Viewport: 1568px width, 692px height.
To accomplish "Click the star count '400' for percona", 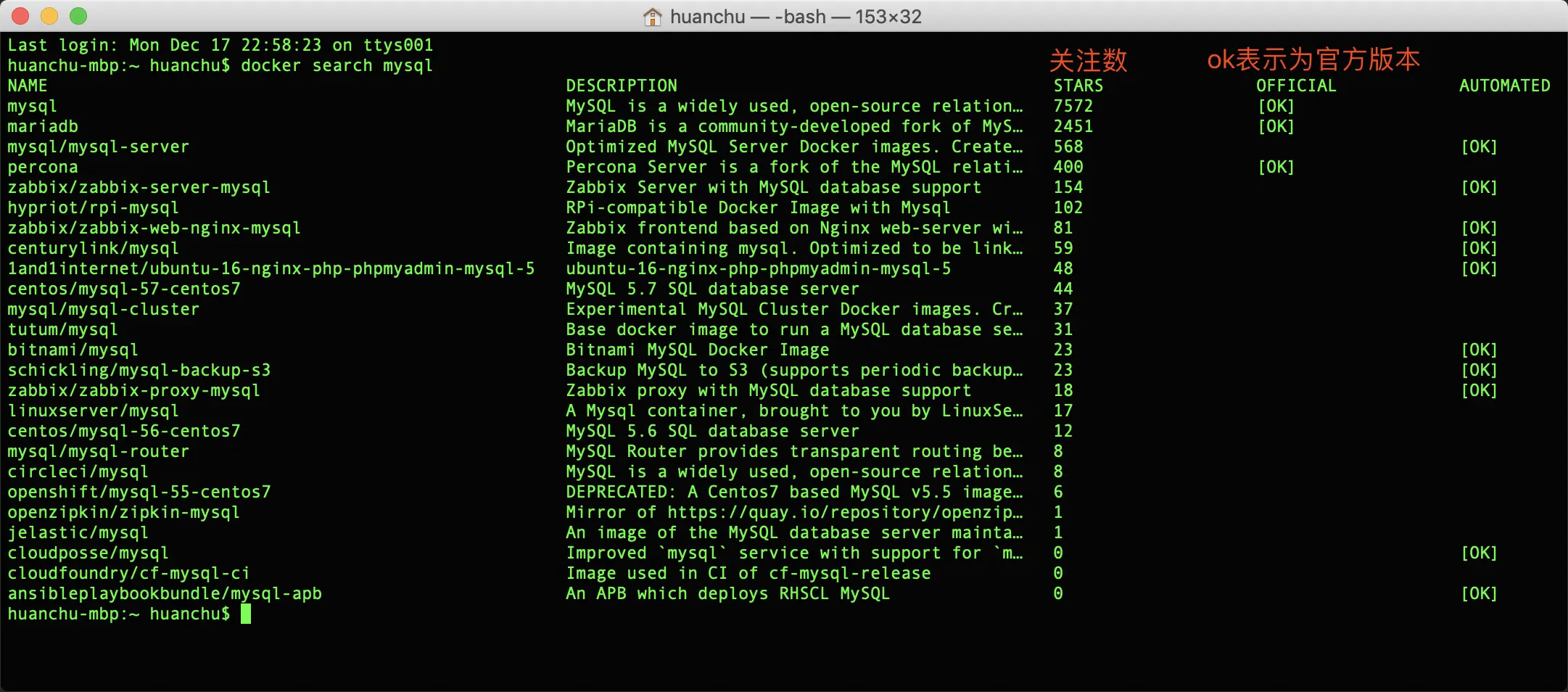I will (1068, 167).
